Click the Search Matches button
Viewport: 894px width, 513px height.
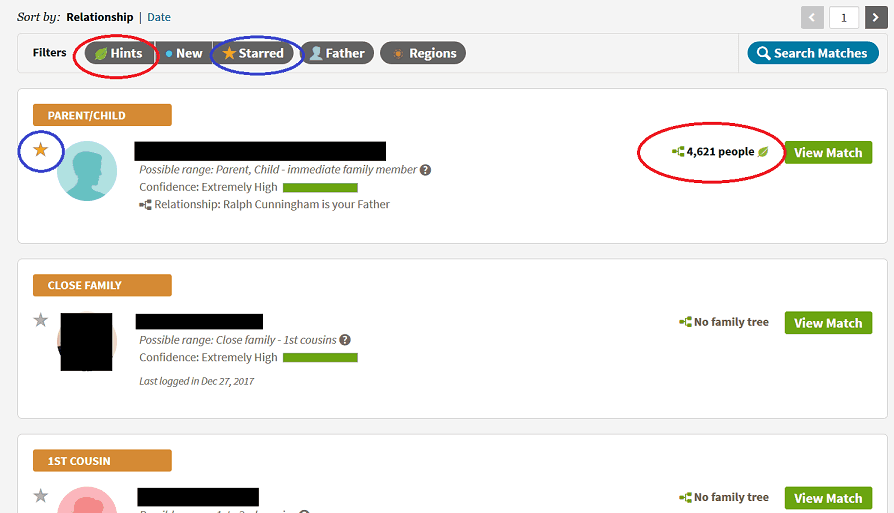pos(813,53)
